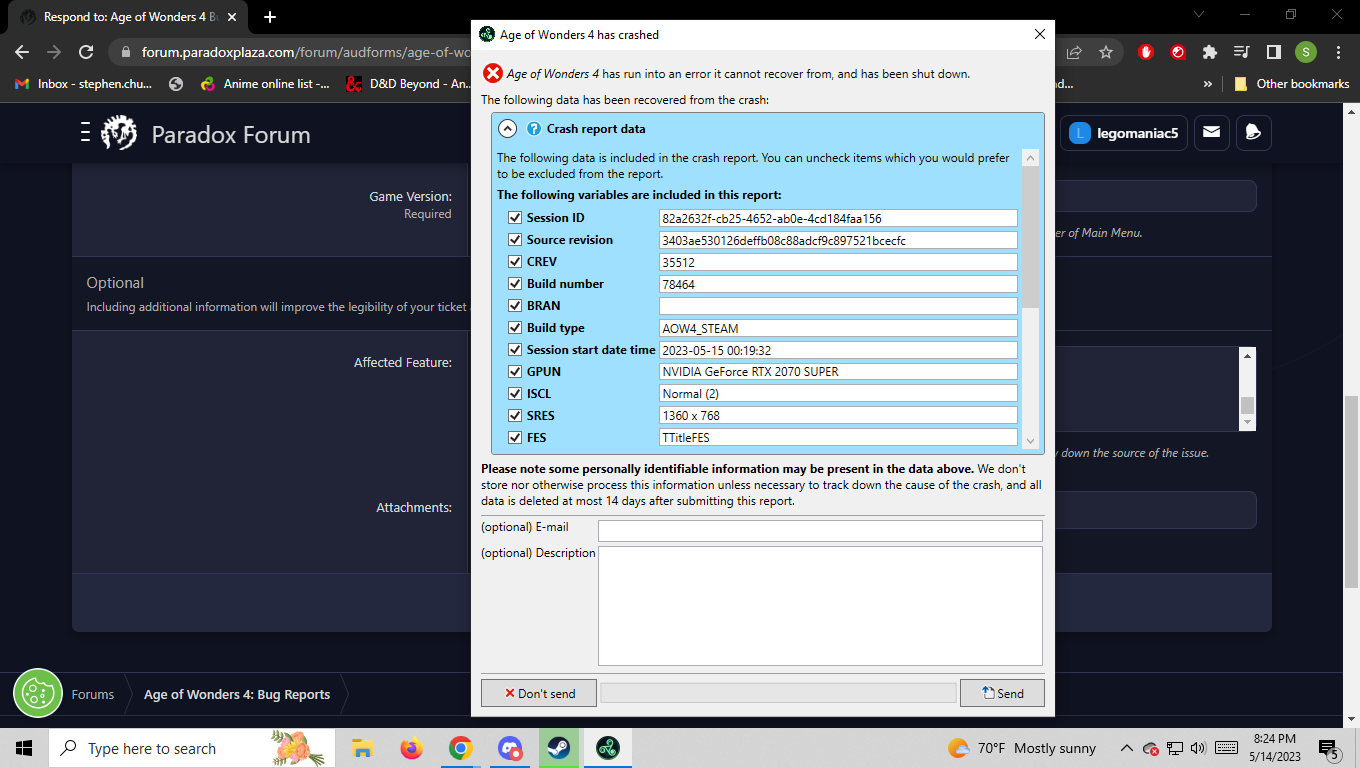Uncheck the Build type checkbox
The height and width of the screenshot is (768, 1360).
point(515,328)
